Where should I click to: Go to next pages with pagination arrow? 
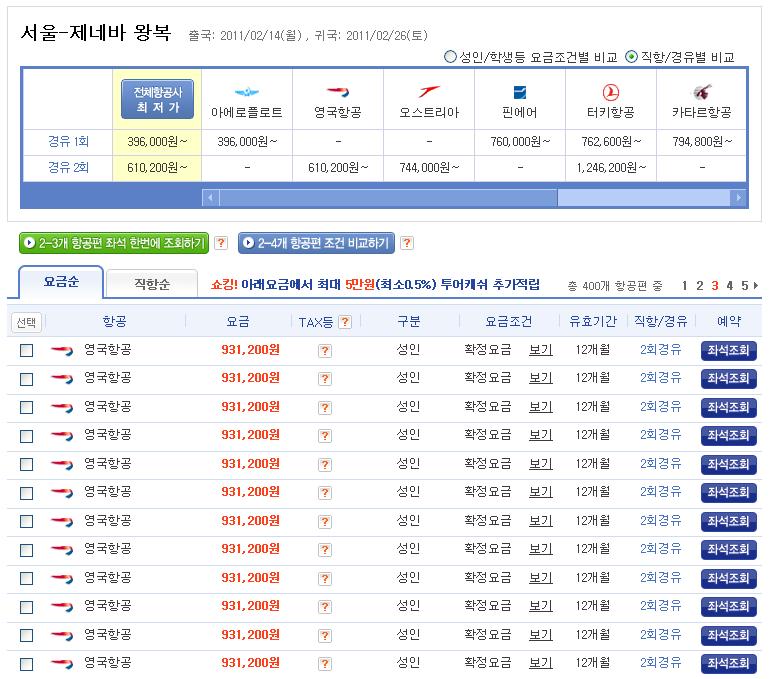pyautogui.click(x=756, y=286)
